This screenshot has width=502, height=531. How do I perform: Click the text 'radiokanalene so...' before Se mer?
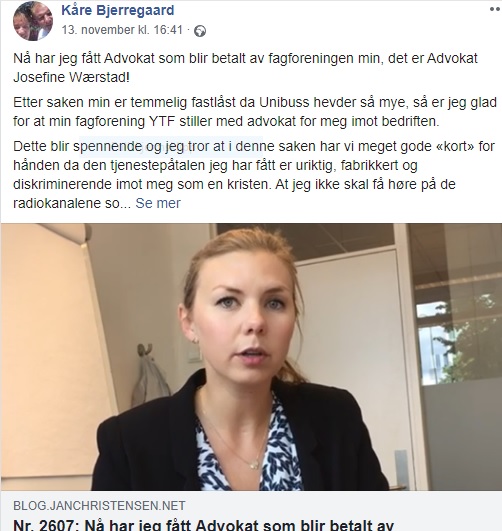(x=72, y=203)
